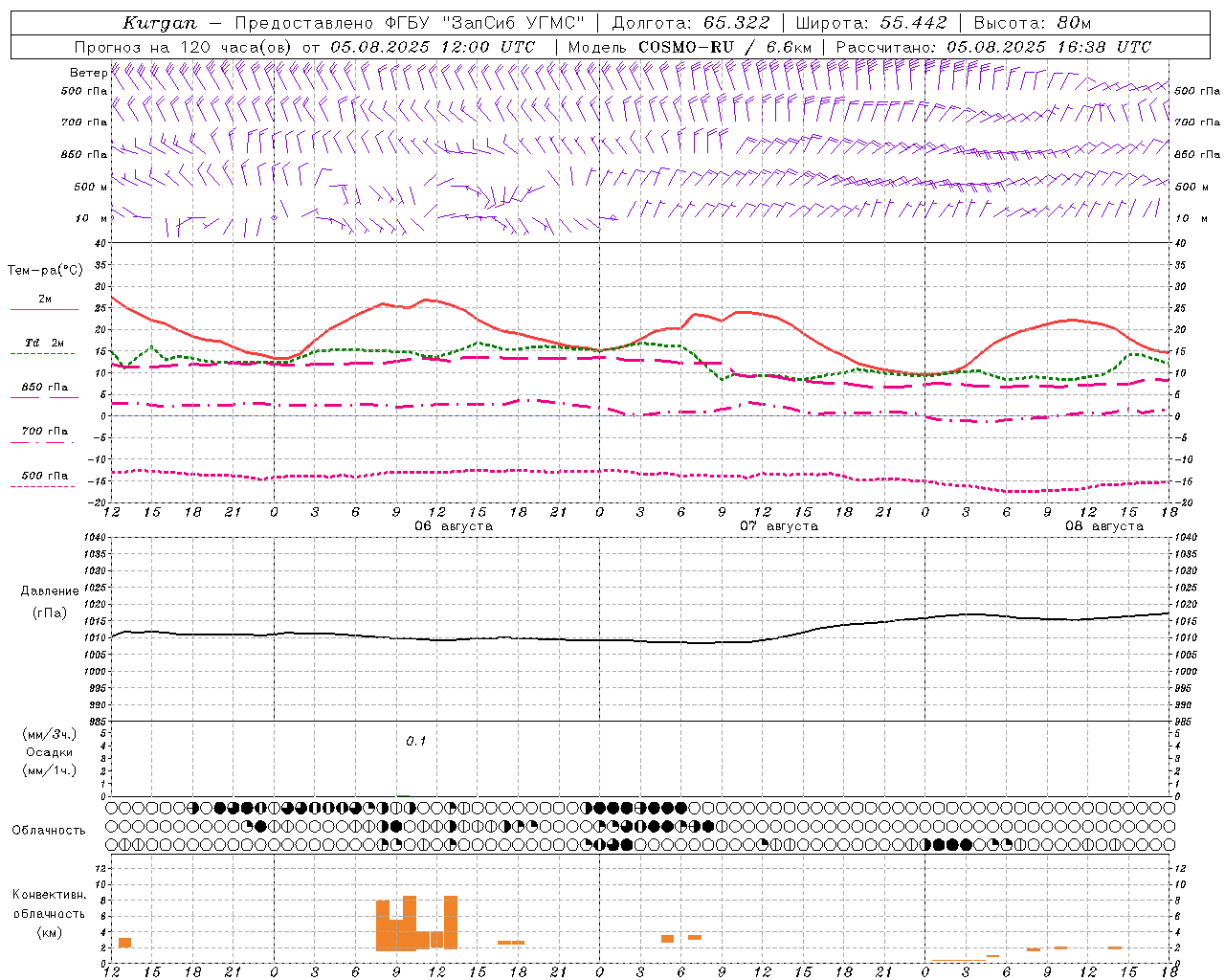Click the '07 августа' date label
The height and width of the screenshot is (980, 1225).
(x=778, y=526)
